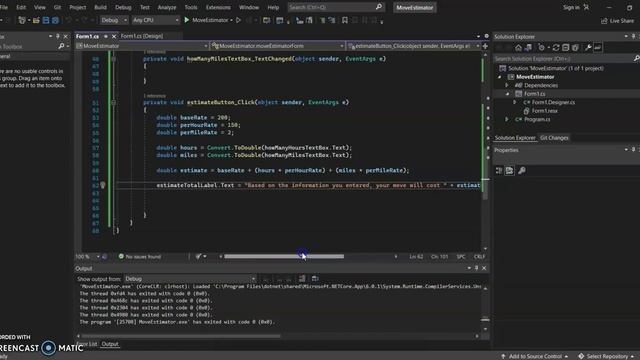
Task: Open the Tools menu
Action: (191, 7)
